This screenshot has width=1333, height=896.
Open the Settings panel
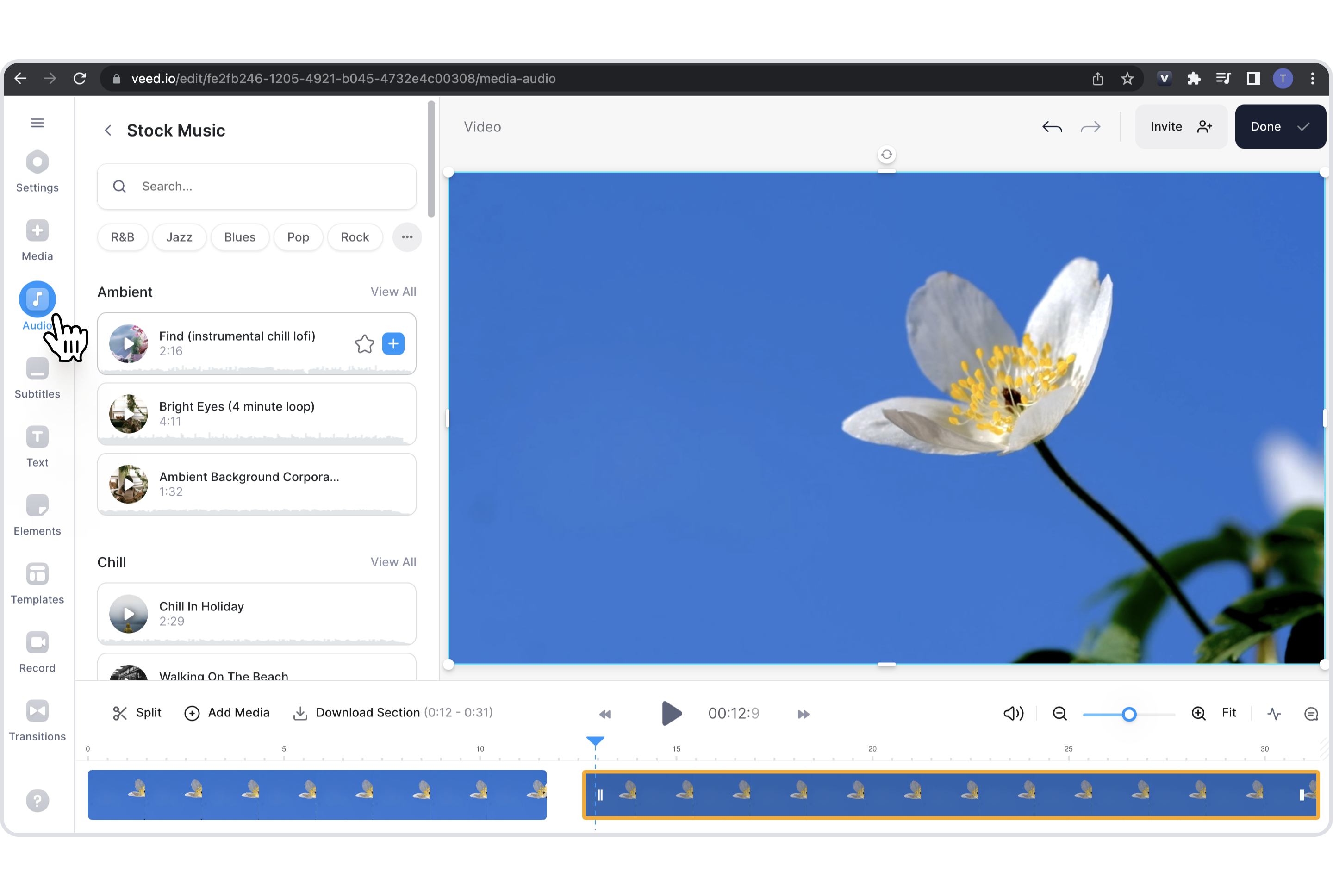point(37,171)
